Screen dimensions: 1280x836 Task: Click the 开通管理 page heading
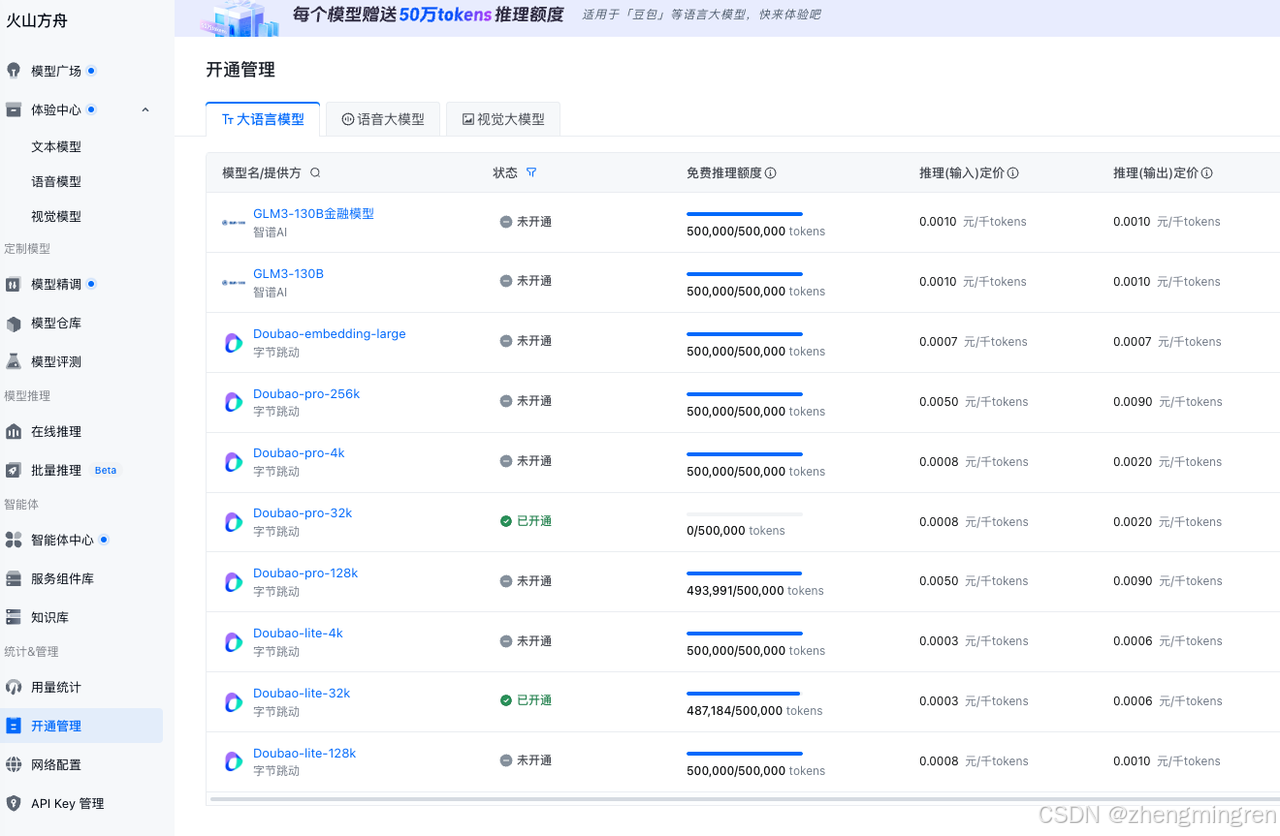[240, 69]
